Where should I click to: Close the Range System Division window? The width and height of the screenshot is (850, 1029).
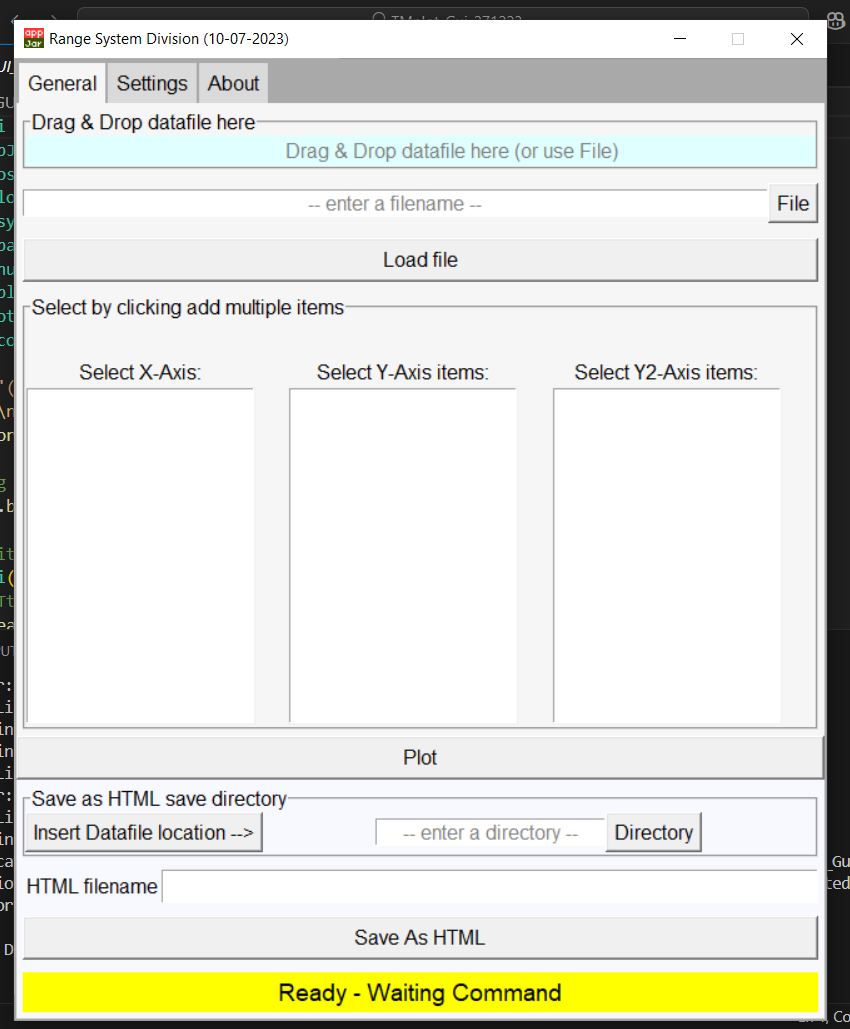(x=796, y=39)
